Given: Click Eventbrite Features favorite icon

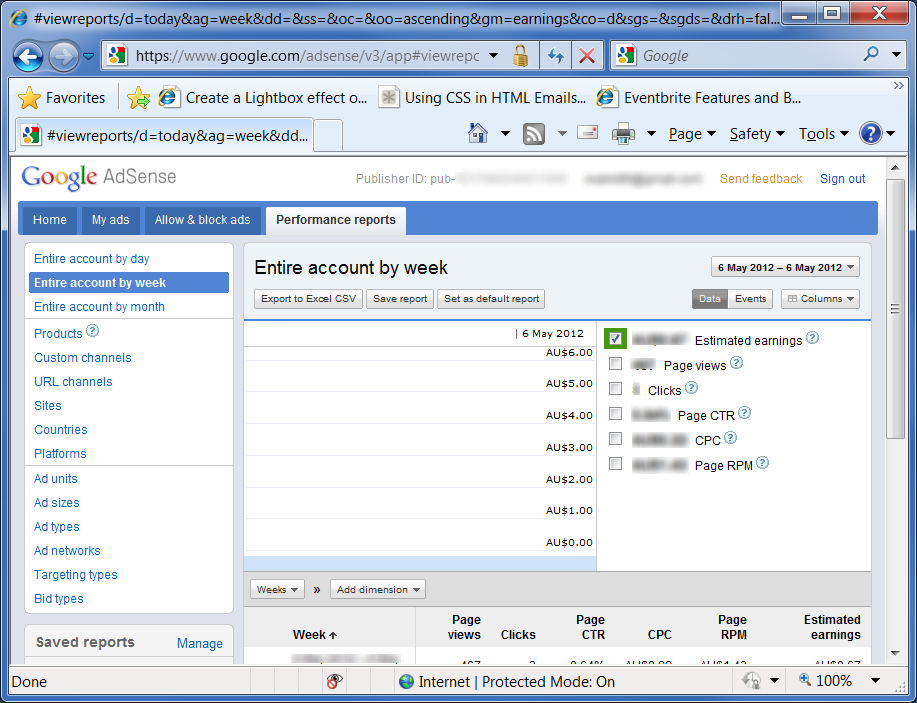Looking at the screenshot, I should (606, 98).
